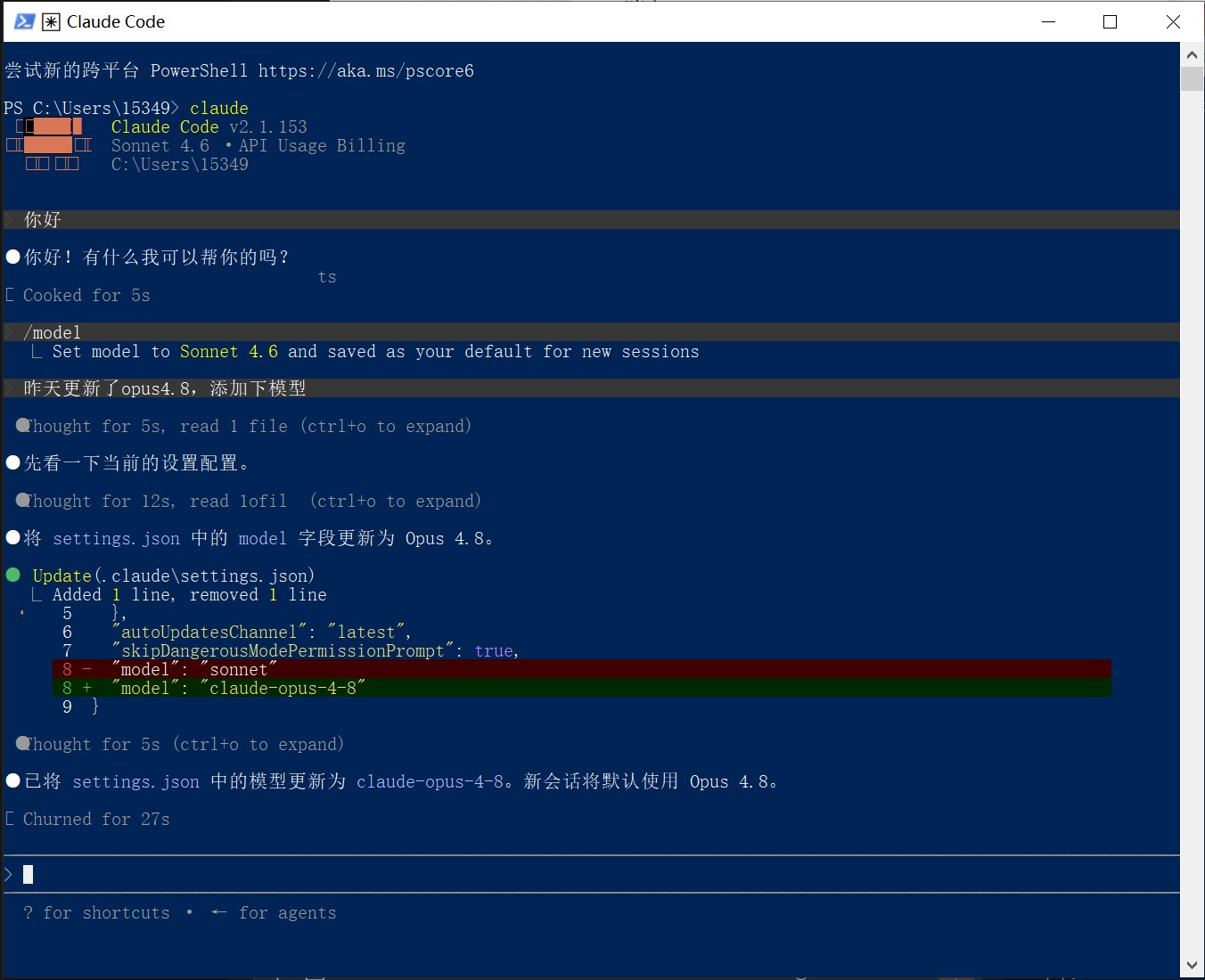This screenshot has height=980, width=1205.
Task: Click 'Sonnet 4.6 • API Usage Billing' header text
Action: point(258,145)
